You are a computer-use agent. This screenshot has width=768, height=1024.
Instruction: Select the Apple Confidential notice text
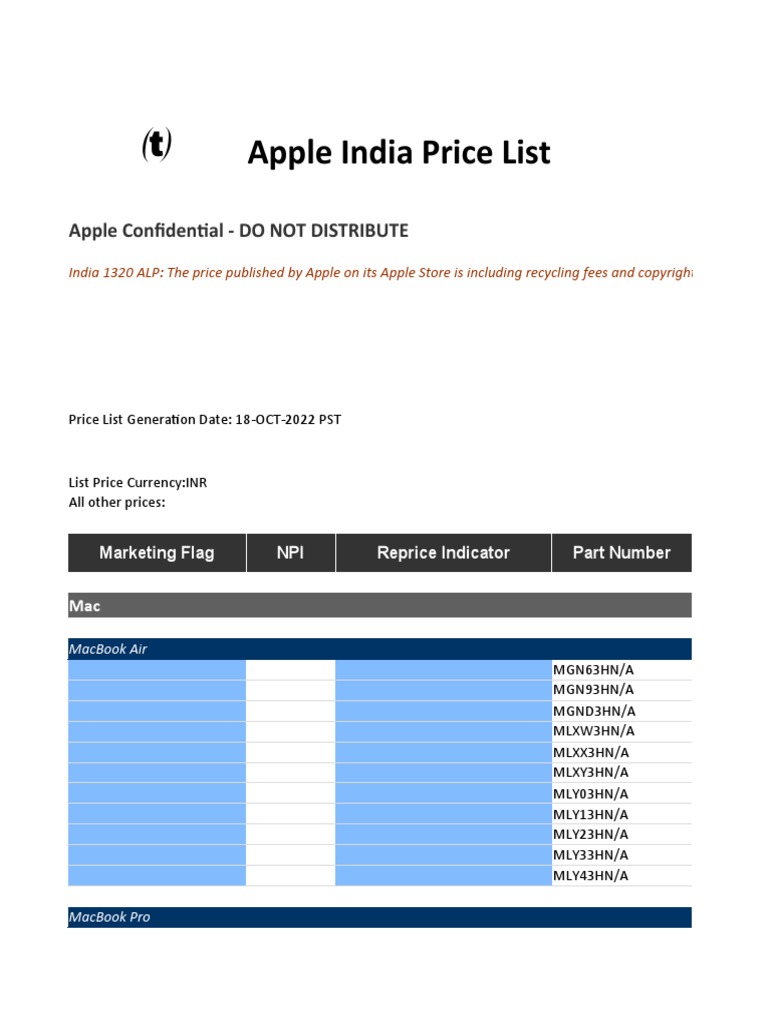pyautogui.click(x=238, y=231)
